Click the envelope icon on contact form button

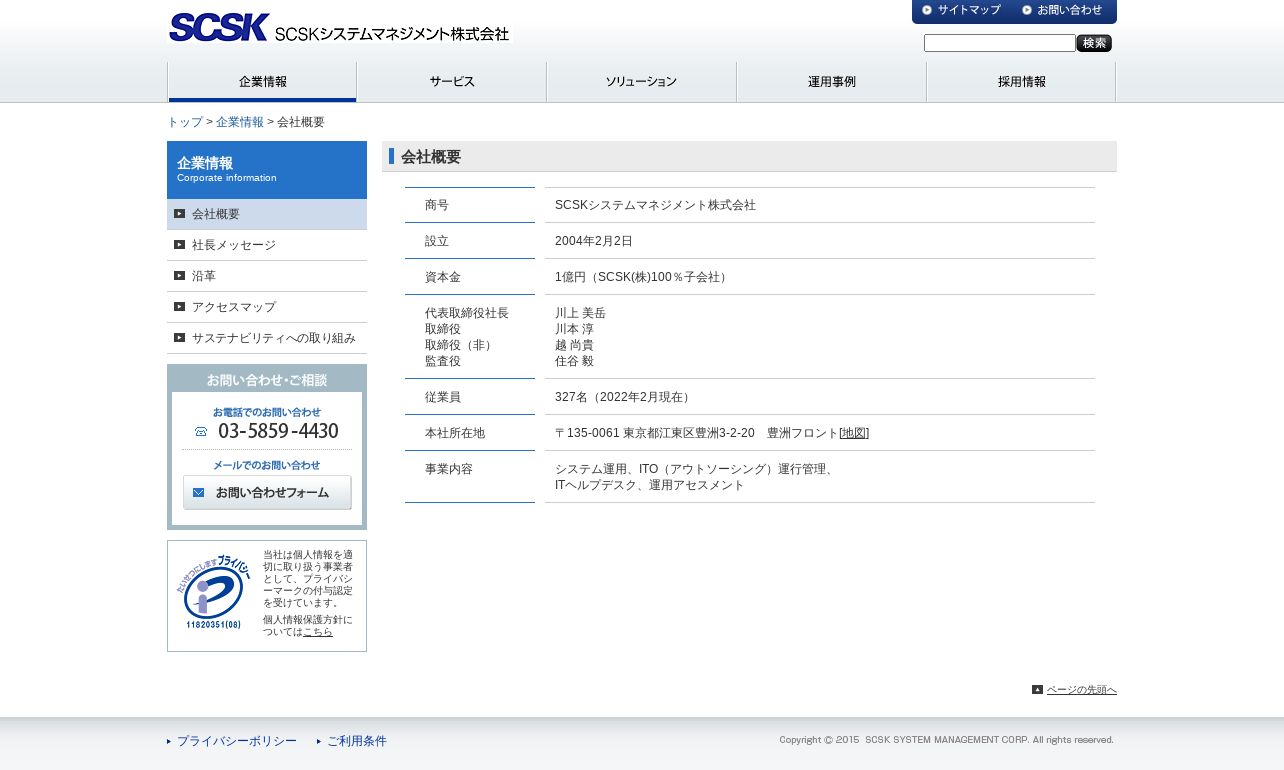[x=198, y=492]
